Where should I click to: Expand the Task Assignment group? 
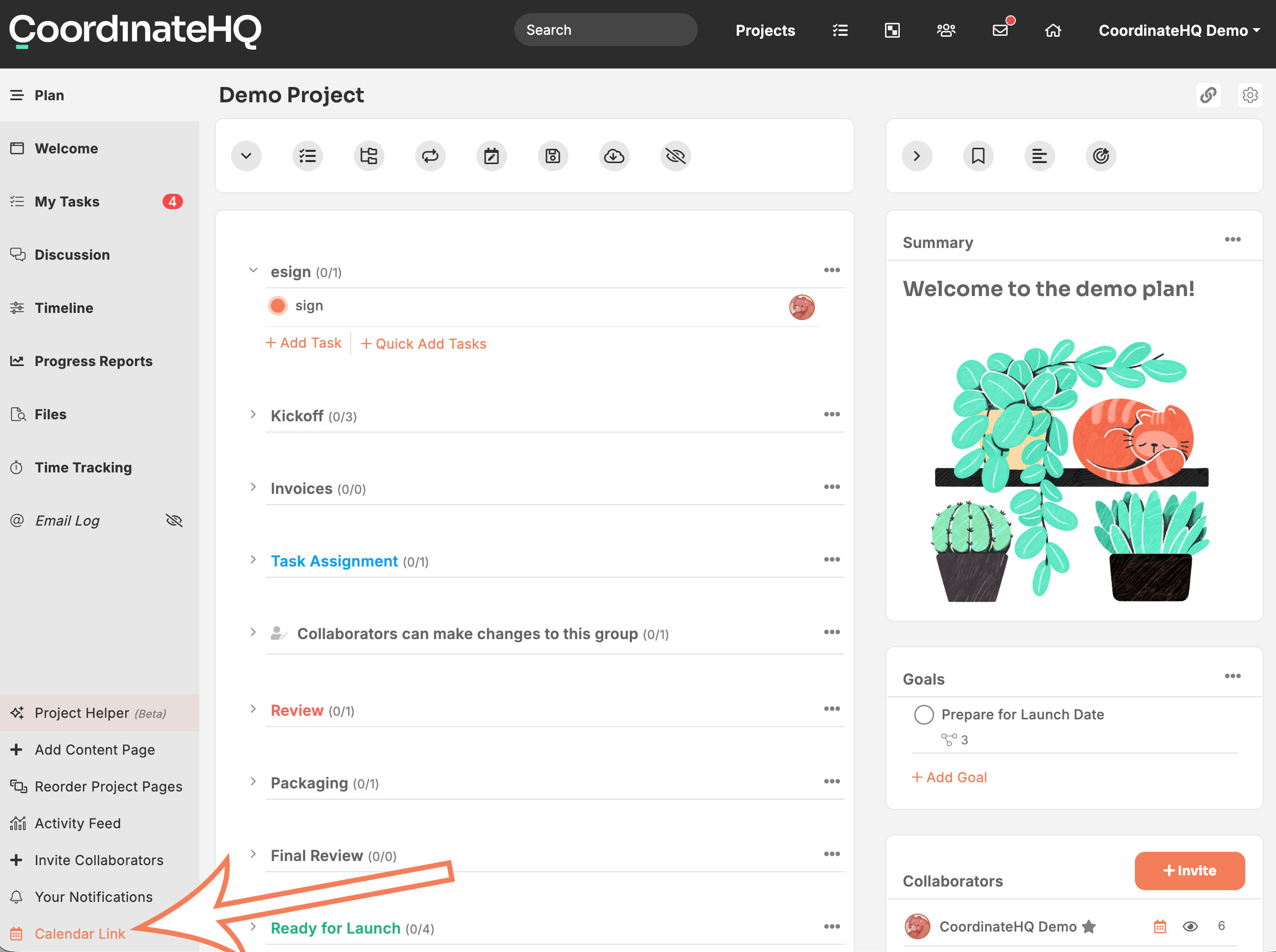[x=253, y=559]
